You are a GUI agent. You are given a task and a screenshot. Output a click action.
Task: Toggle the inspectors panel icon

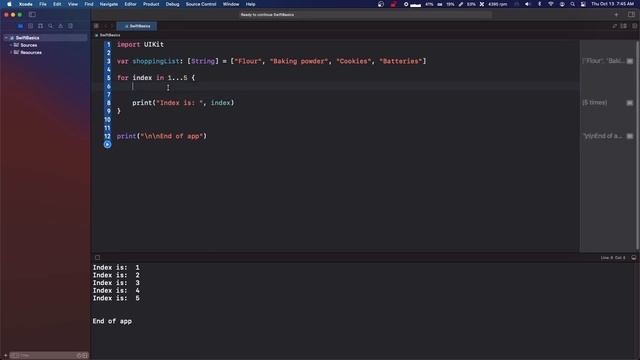click(x=631, y=15)
